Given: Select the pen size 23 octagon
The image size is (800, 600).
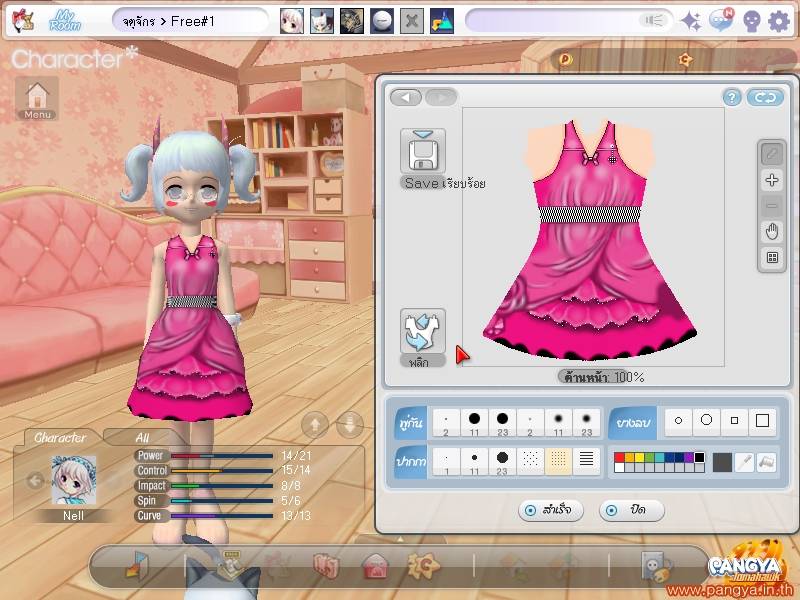Looking at the screenshot, I should click(x=503, y=461).
